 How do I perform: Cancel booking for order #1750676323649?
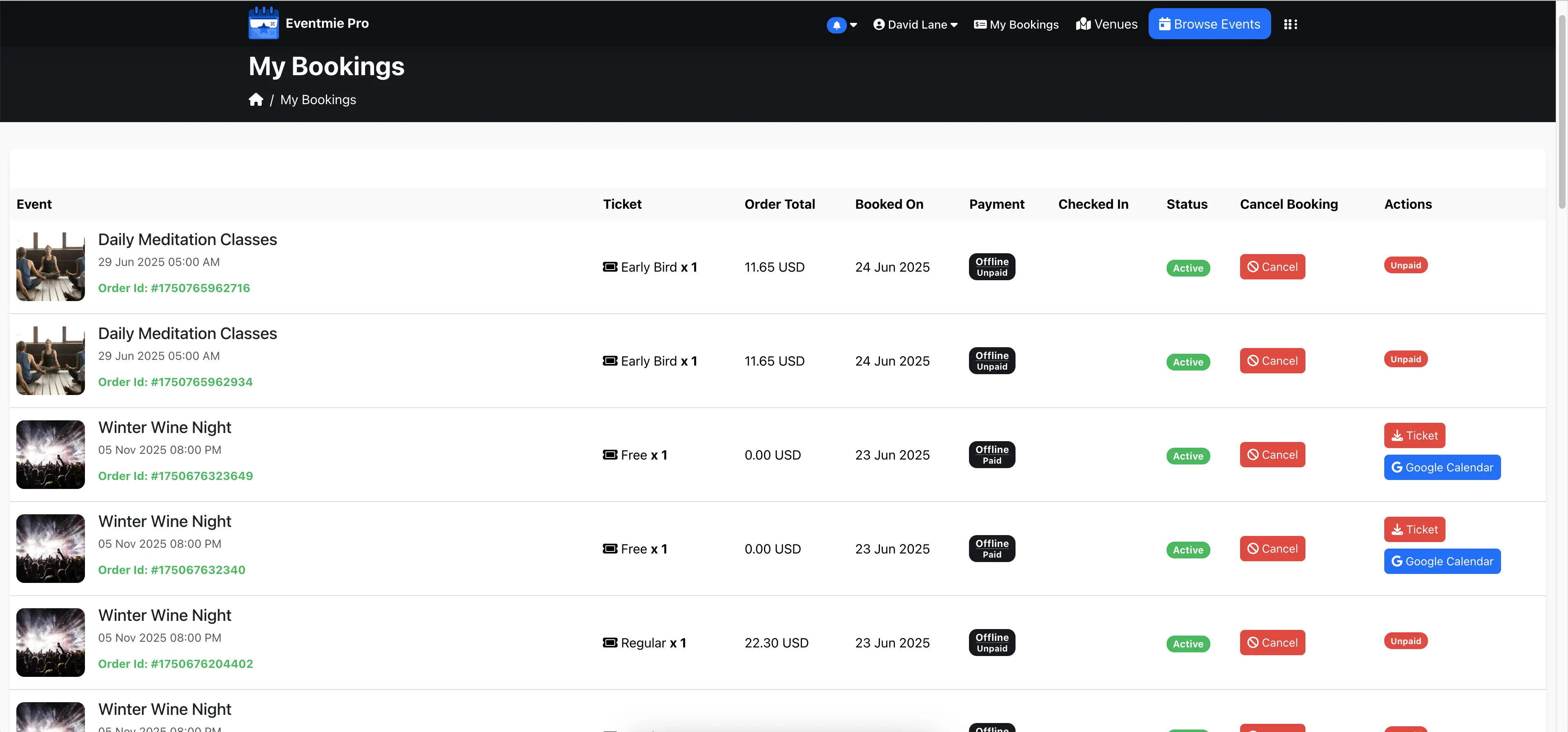tap(1272, 455)
